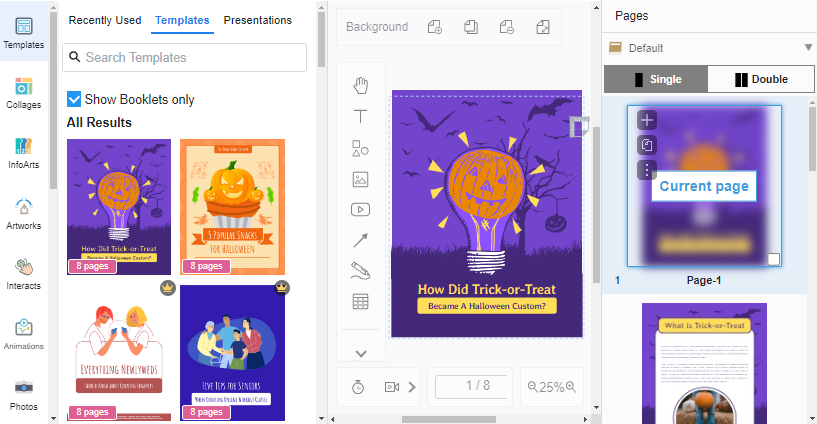
Task: Select the What is Trick-or-Treat page thumbnail
Action: coord(704,363)
